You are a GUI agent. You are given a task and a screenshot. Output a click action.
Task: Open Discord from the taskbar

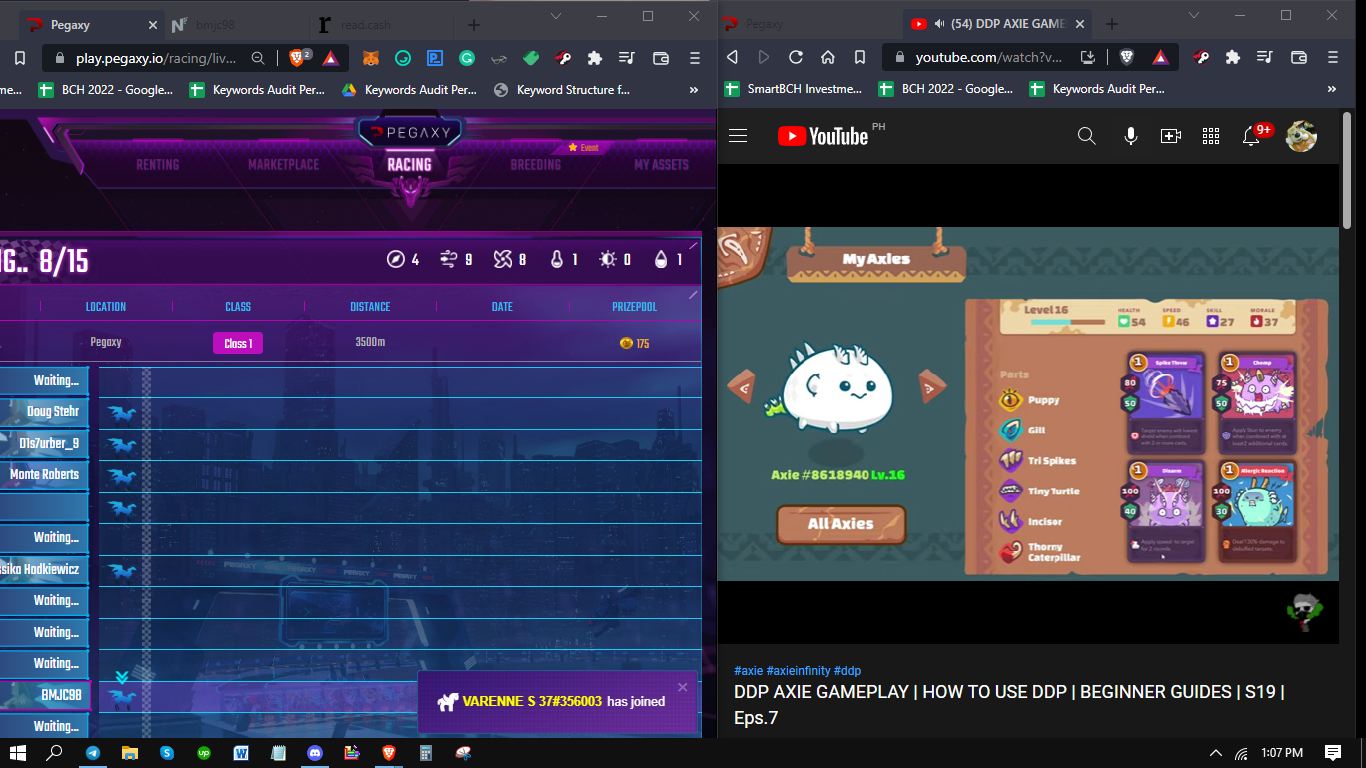pyautogui.click(x=315, y=753)
